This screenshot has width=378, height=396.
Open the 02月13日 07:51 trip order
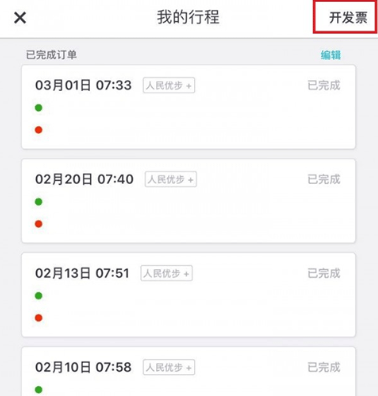189,295
